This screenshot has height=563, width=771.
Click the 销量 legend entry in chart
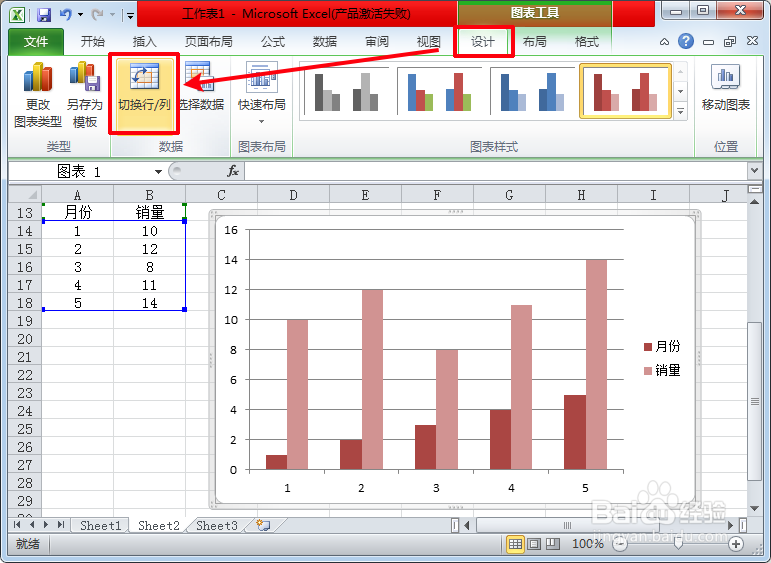662,371
